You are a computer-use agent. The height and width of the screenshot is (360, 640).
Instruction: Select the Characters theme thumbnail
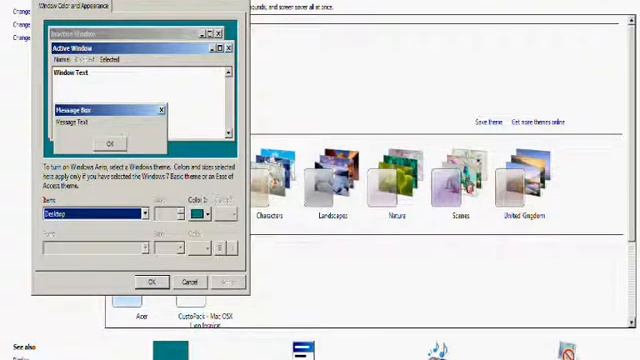pyautogui.click(x=273, y=178)
